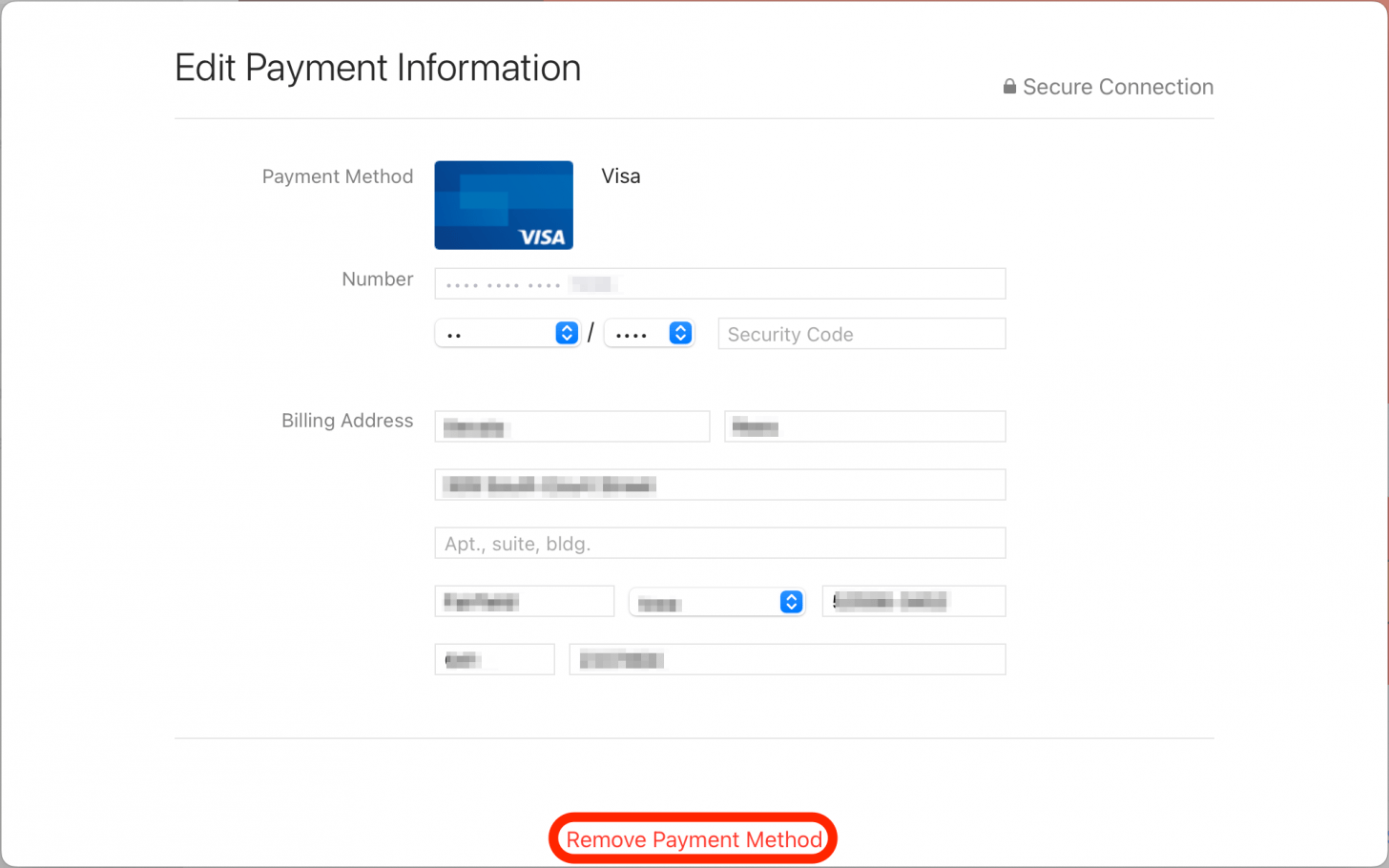The height and width of the screenshot is (868, 1389).
Task: Open the expiration year dropdown
Action: pyautogui.click(x=650, y=333)
